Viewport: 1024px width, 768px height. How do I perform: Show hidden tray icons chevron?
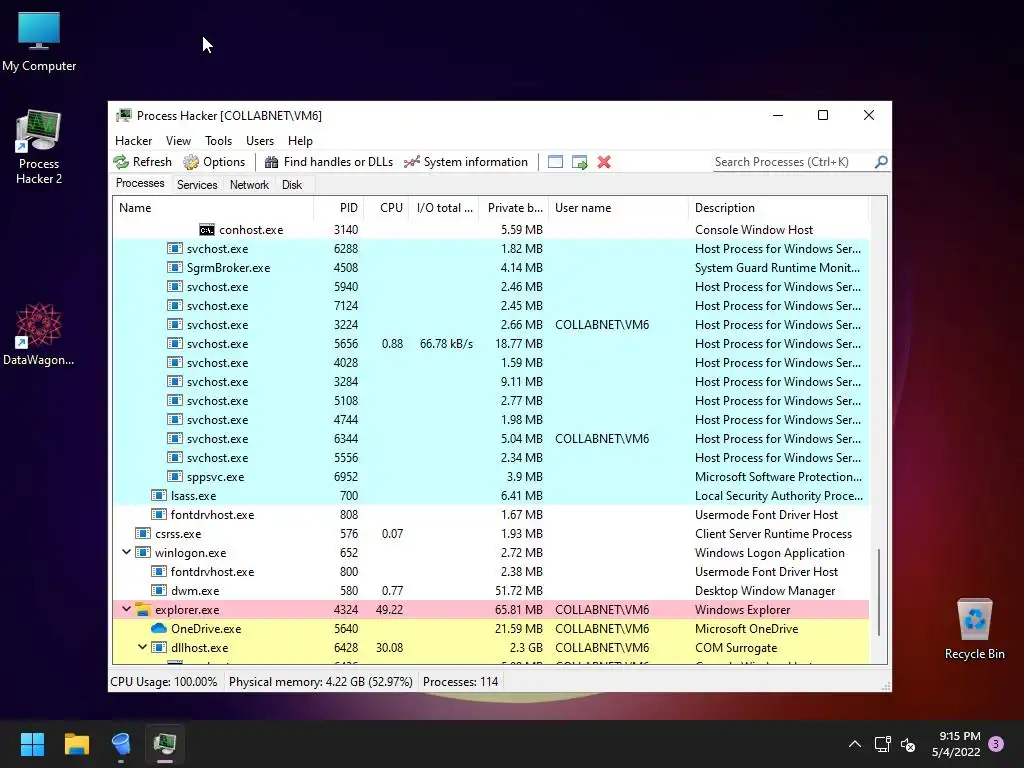854,744
